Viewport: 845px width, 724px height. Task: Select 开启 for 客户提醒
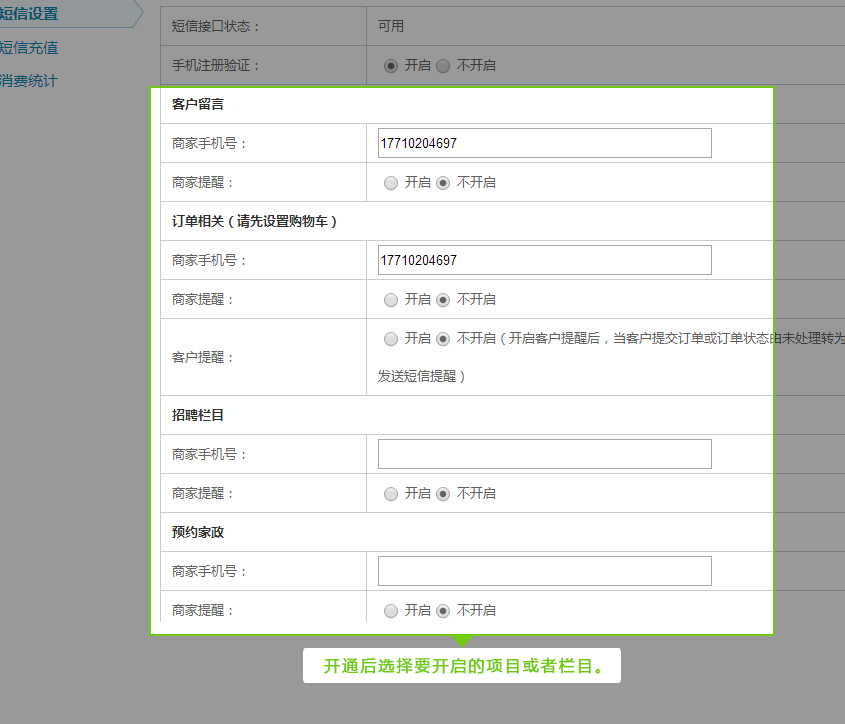point(391,339)
